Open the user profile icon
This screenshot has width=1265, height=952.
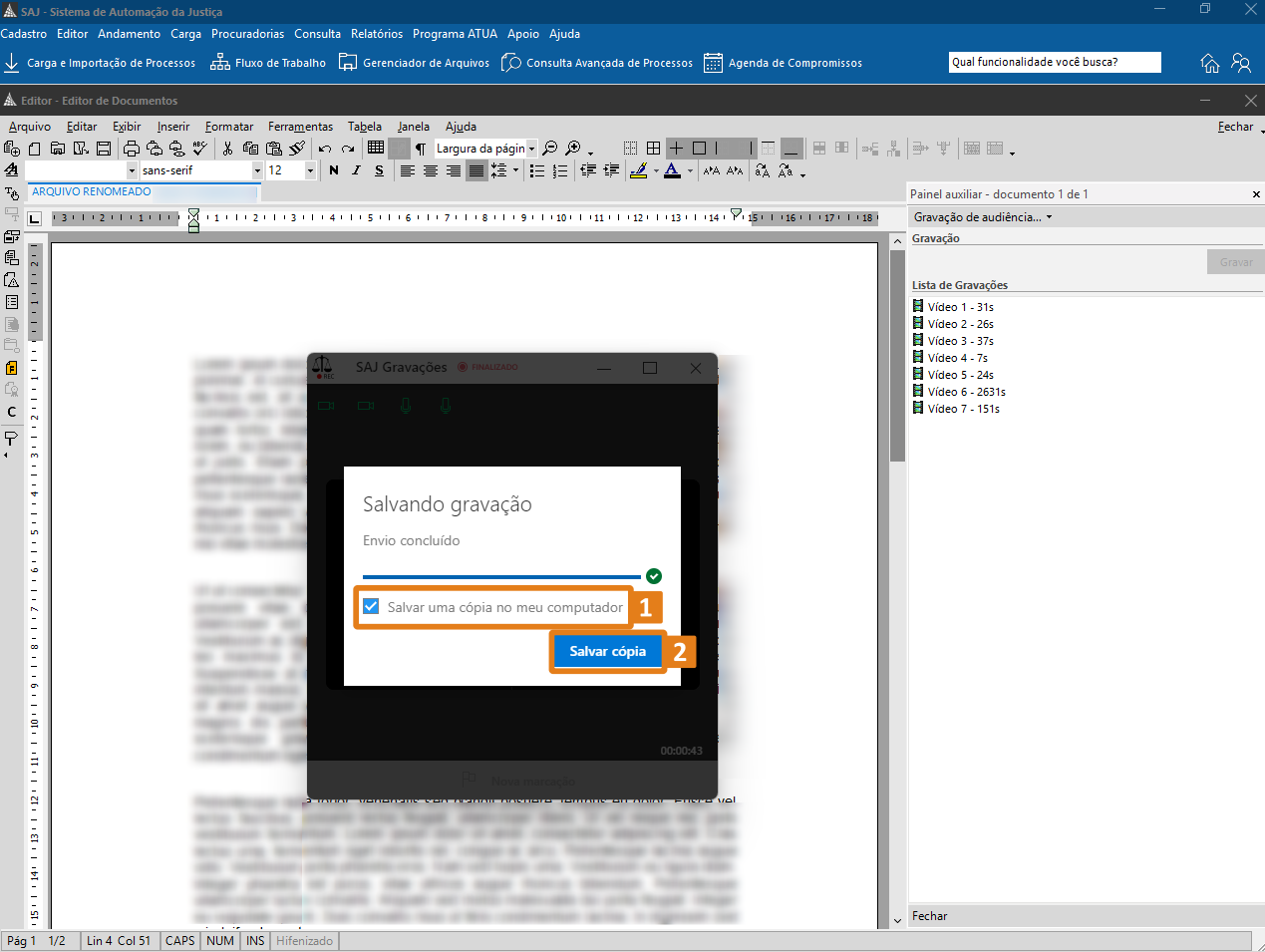coord(1241,63)
